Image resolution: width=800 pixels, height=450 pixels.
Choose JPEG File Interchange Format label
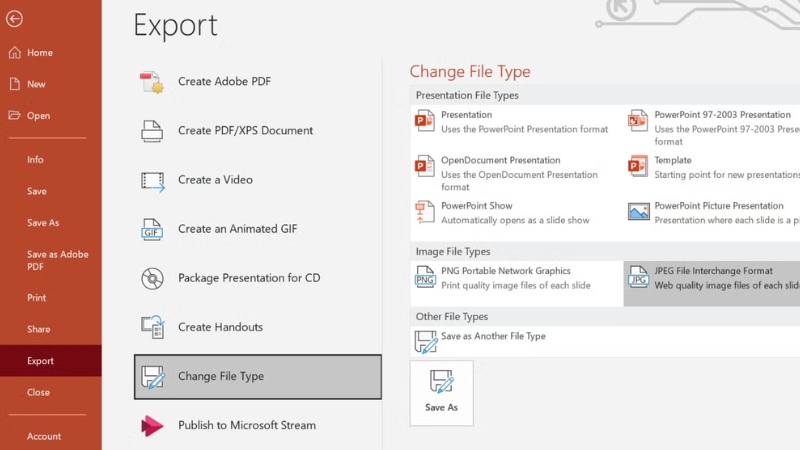pyautogui.click(x=713, y=271)
